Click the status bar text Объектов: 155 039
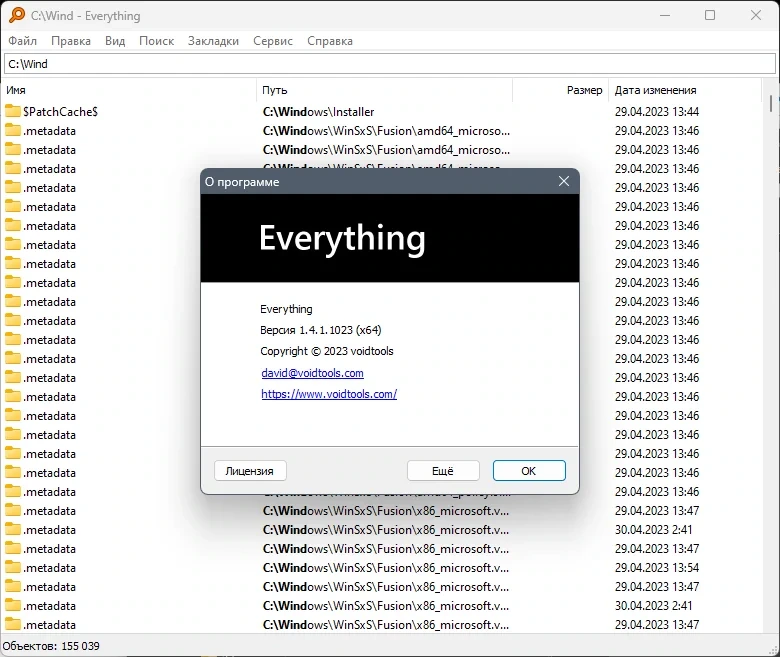 (51, 646)
